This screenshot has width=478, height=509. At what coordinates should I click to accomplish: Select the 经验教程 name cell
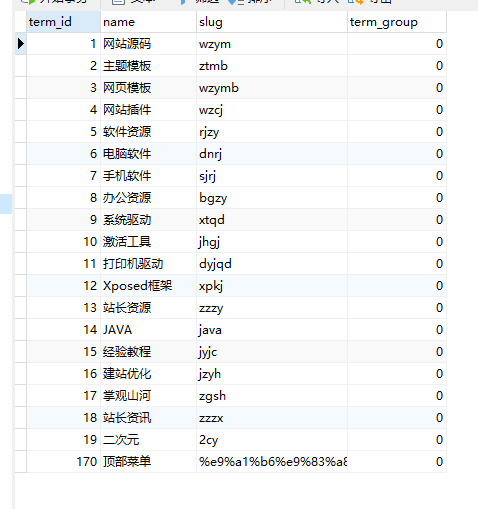[x=148, y=352]
